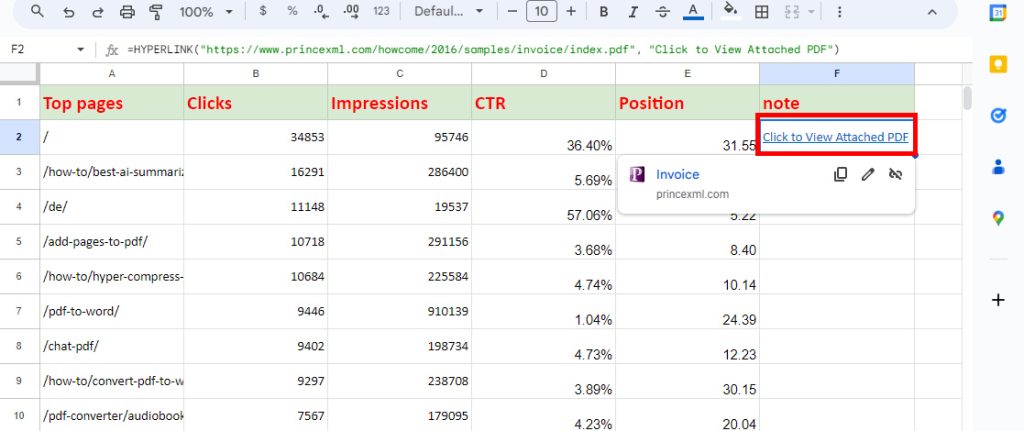
Task: Print the spreadsheet
Action: coord(127,12)
